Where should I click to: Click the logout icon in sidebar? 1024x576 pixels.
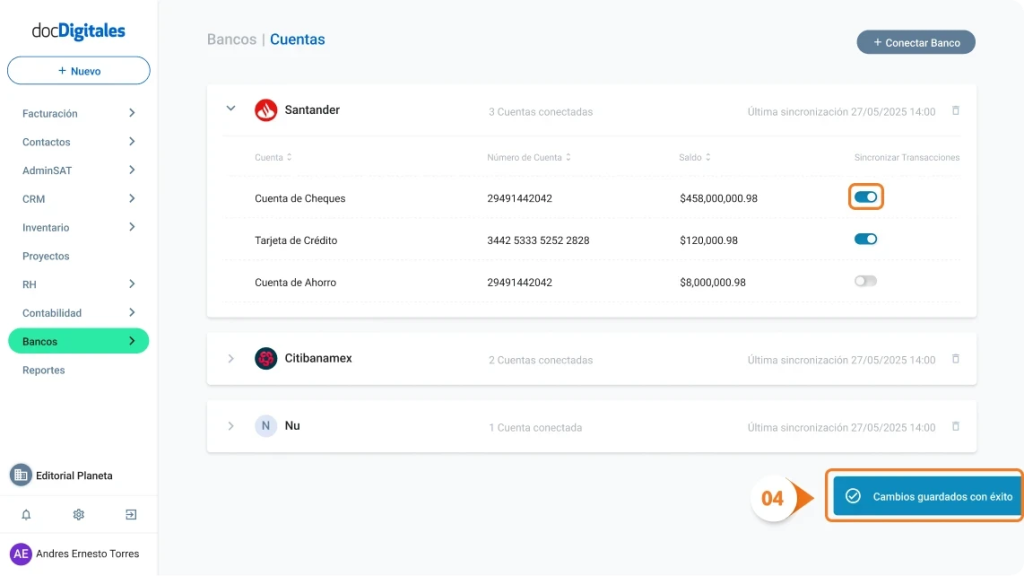pos(131,515)
